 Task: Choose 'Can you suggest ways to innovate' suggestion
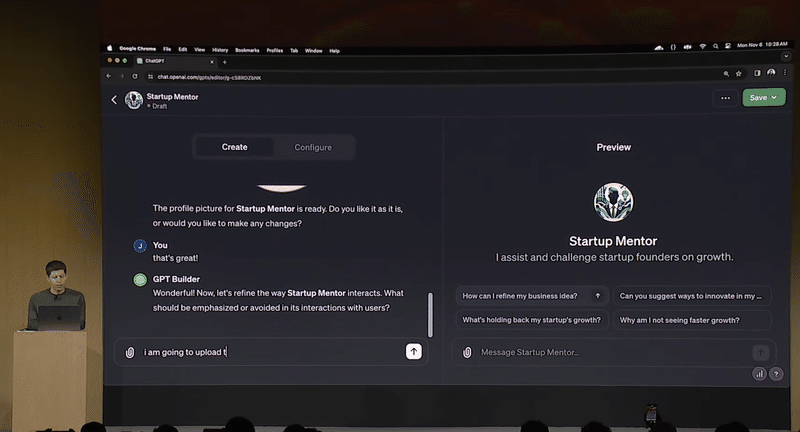[x=691, y=296]
